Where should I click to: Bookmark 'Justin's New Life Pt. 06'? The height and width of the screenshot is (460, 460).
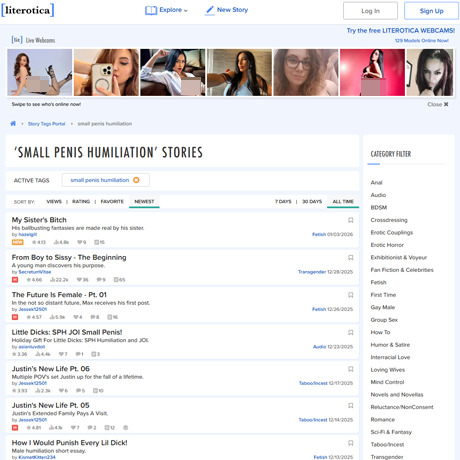pyautogui.click(x=351, y=369)
